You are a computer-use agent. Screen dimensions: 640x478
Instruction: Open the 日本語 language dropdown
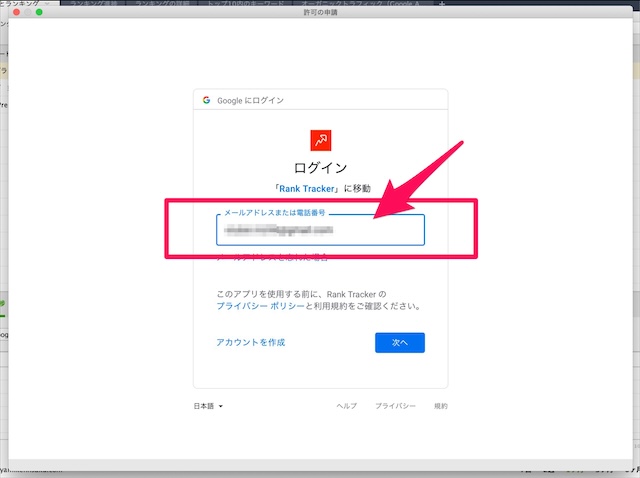pos(208,406)
